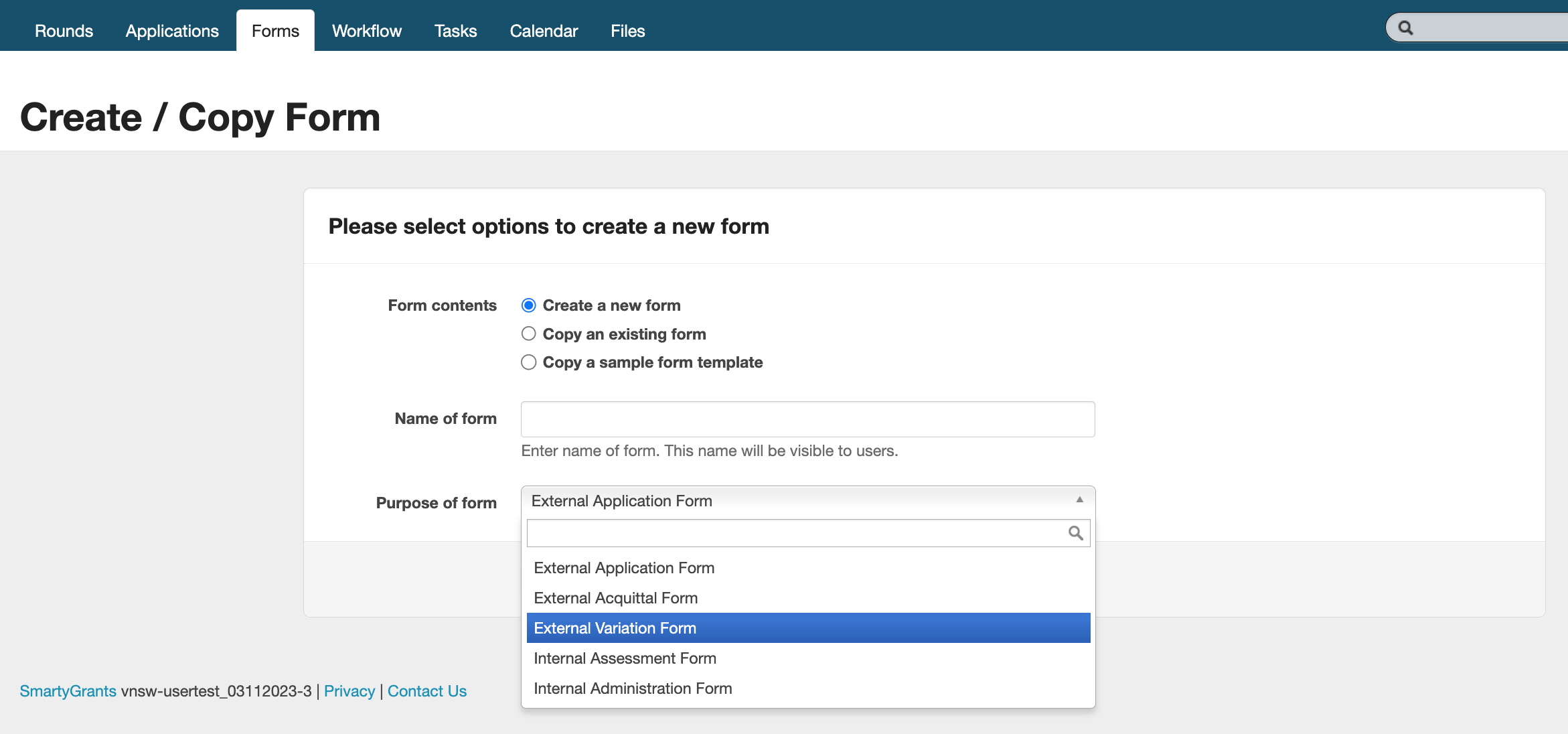The width and height of the screenshot is (1568, 734).
Task: Click the top search magnifier icon
Action: point(1405,28)
